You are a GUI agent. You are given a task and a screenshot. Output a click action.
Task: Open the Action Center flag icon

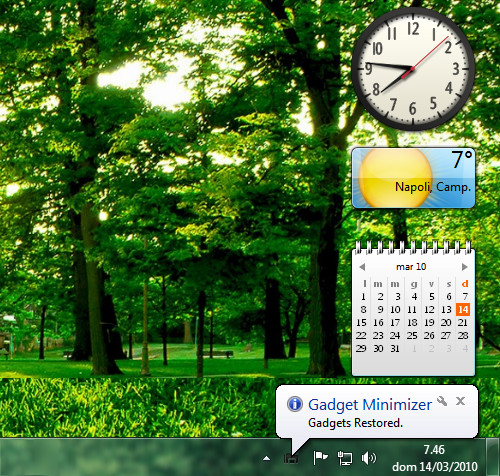click(x=320, y=458)
